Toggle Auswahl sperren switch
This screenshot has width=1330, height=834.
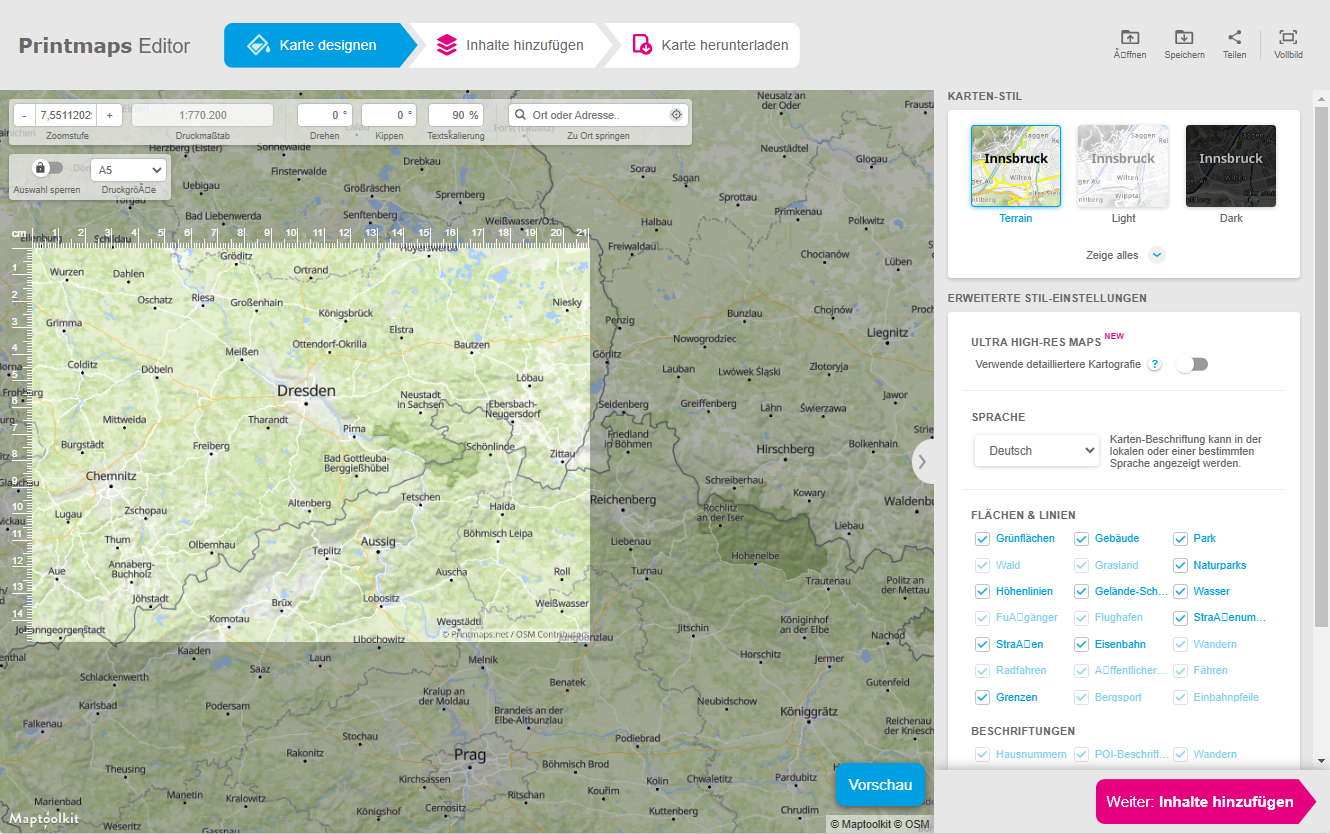[48, 168]
